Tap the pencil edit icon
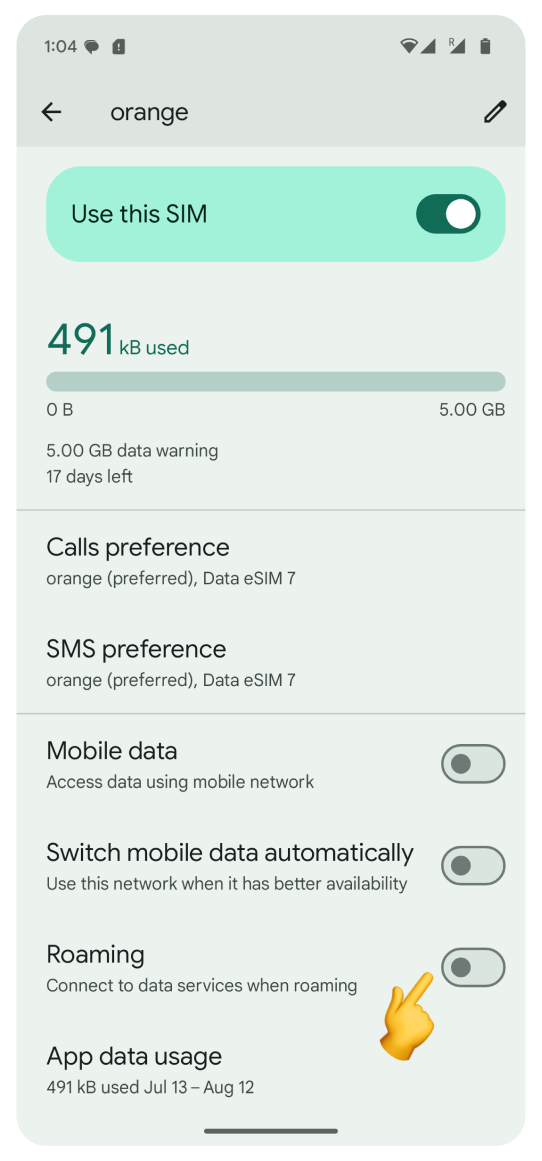The width and height of the screenshot is (542, 1161). tap(495, 112)
